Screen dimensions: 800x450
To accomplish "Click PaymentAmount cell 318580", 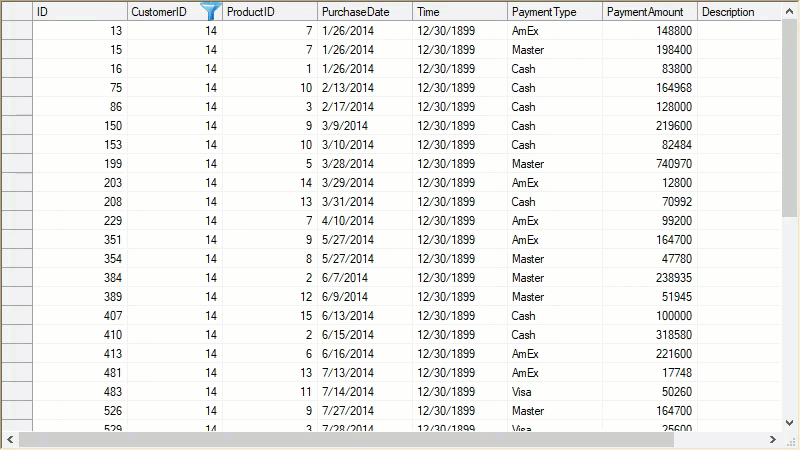I will point(649,335).
